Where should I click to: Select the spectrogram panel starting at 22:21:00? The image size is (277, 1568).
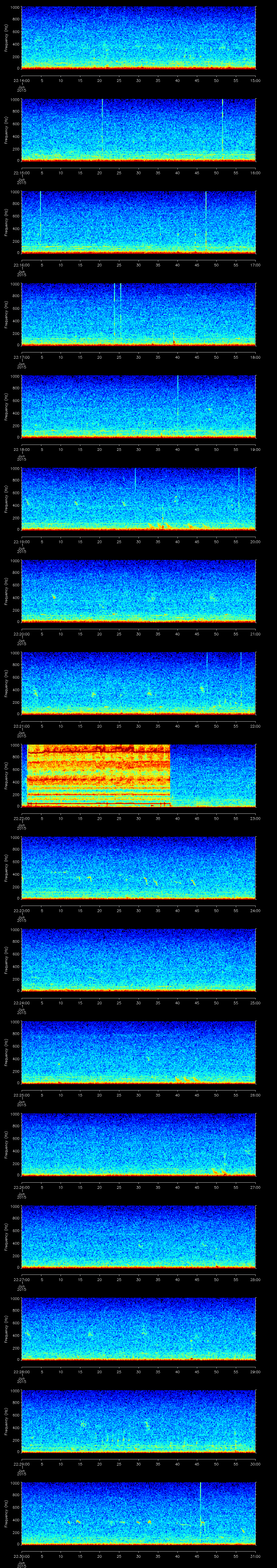coord(138,683)
